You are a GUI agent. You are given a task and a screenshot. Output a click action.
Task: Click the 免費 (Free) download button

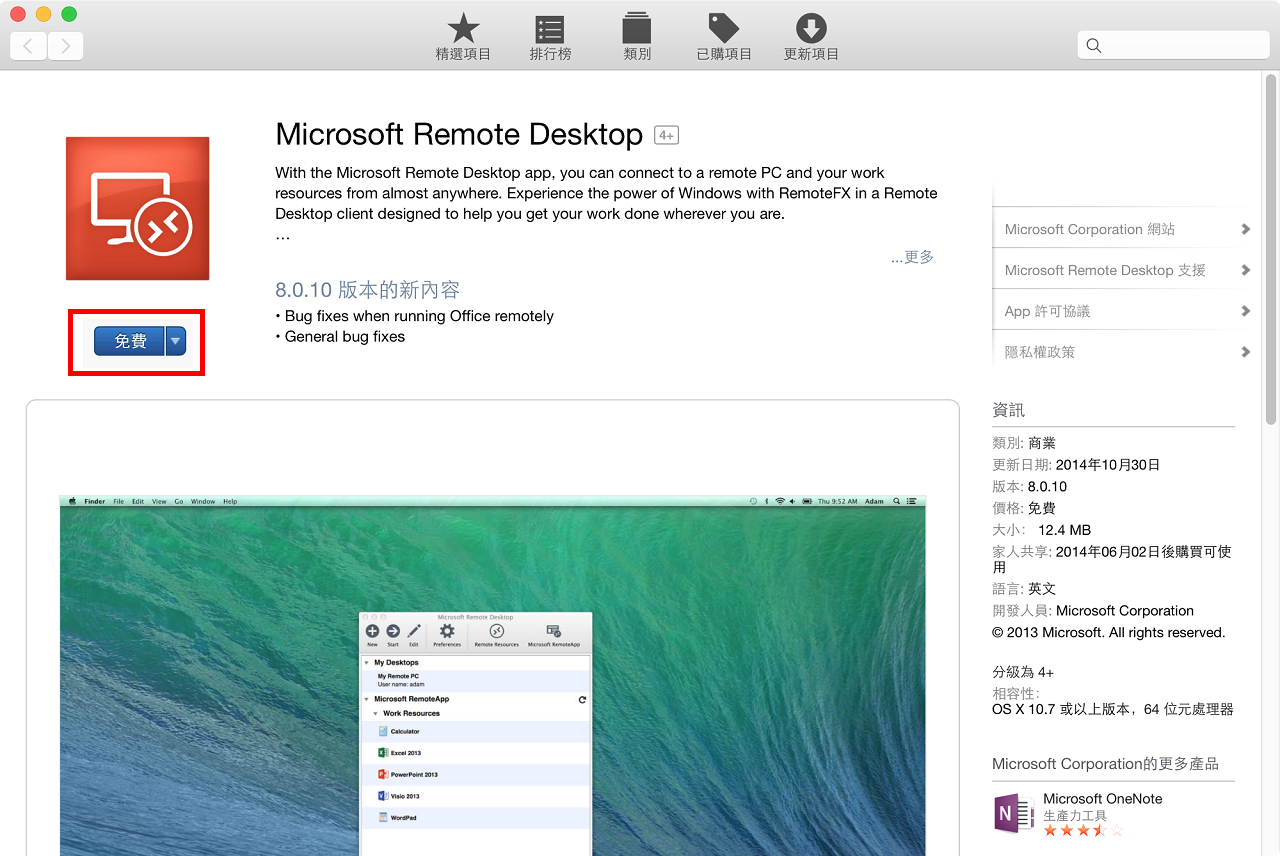pyautogui.click(x=130, y=341)
